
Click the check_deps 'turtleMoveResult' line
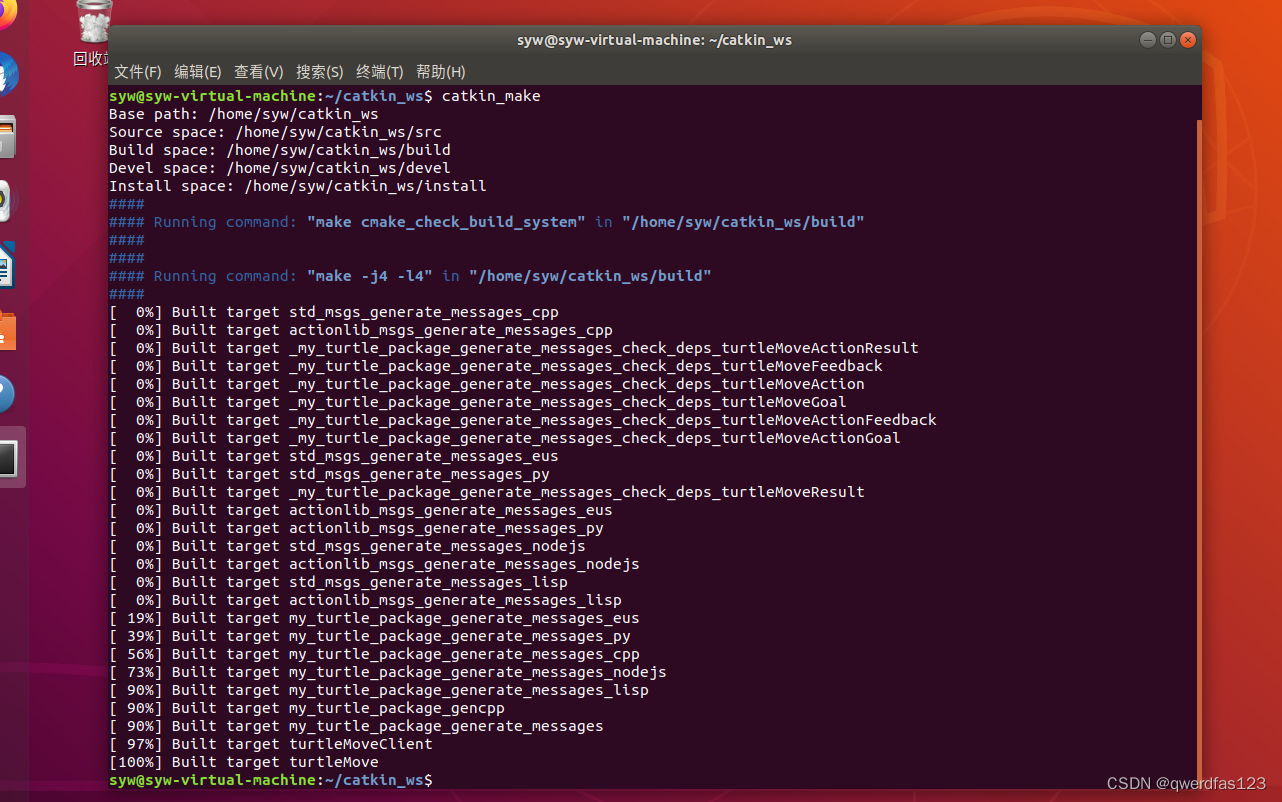pyautogui.click(x=487, y=492)
